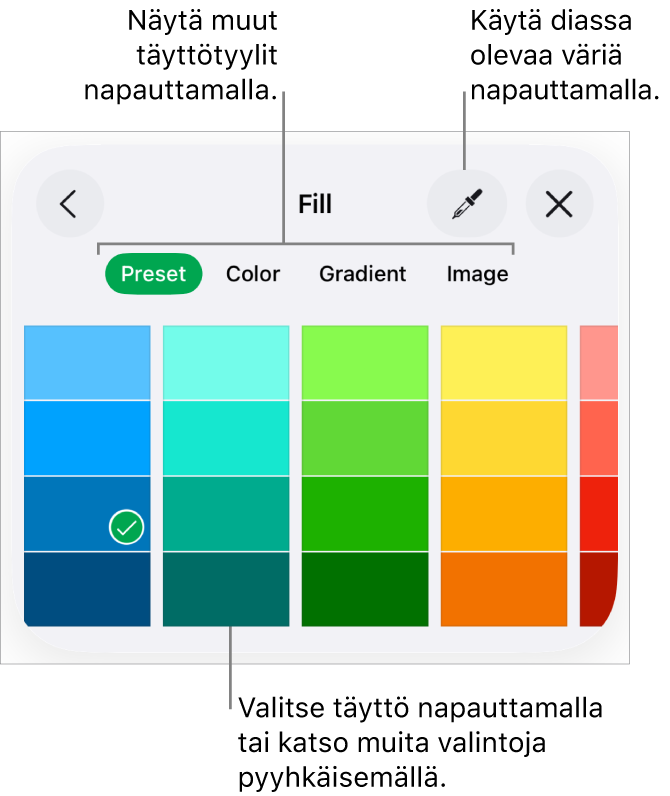
Task: Choose the darkest navy blue swatch
Action: tap(87, 589)
